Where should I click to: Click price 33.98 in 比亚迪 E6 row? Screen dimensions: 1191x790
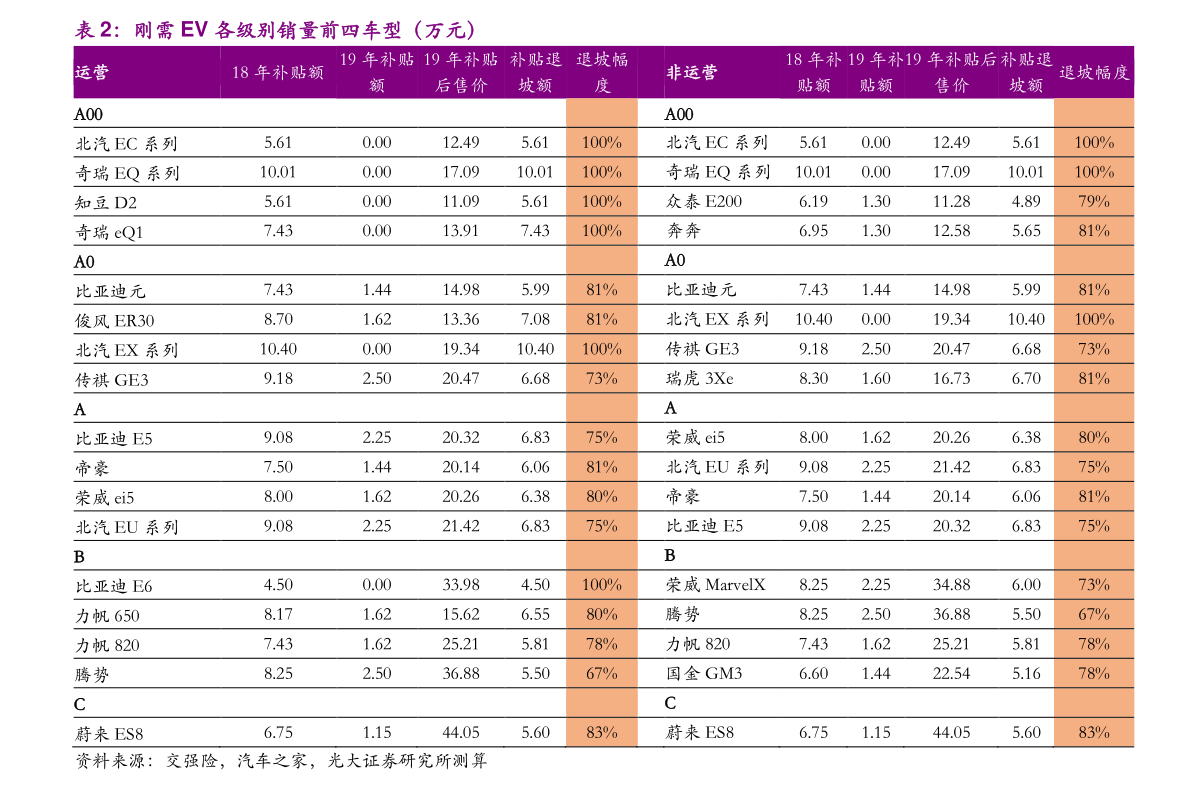[461, 585]
